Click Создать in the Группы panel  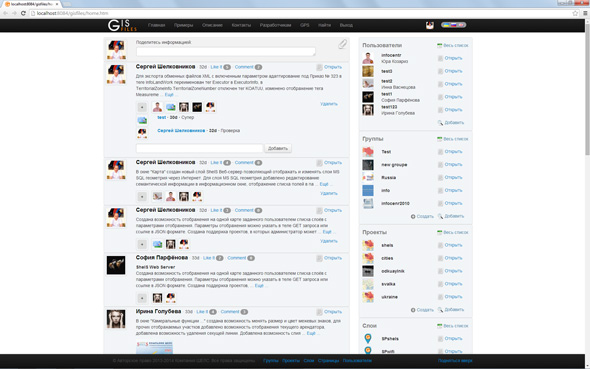coord(425,216)
